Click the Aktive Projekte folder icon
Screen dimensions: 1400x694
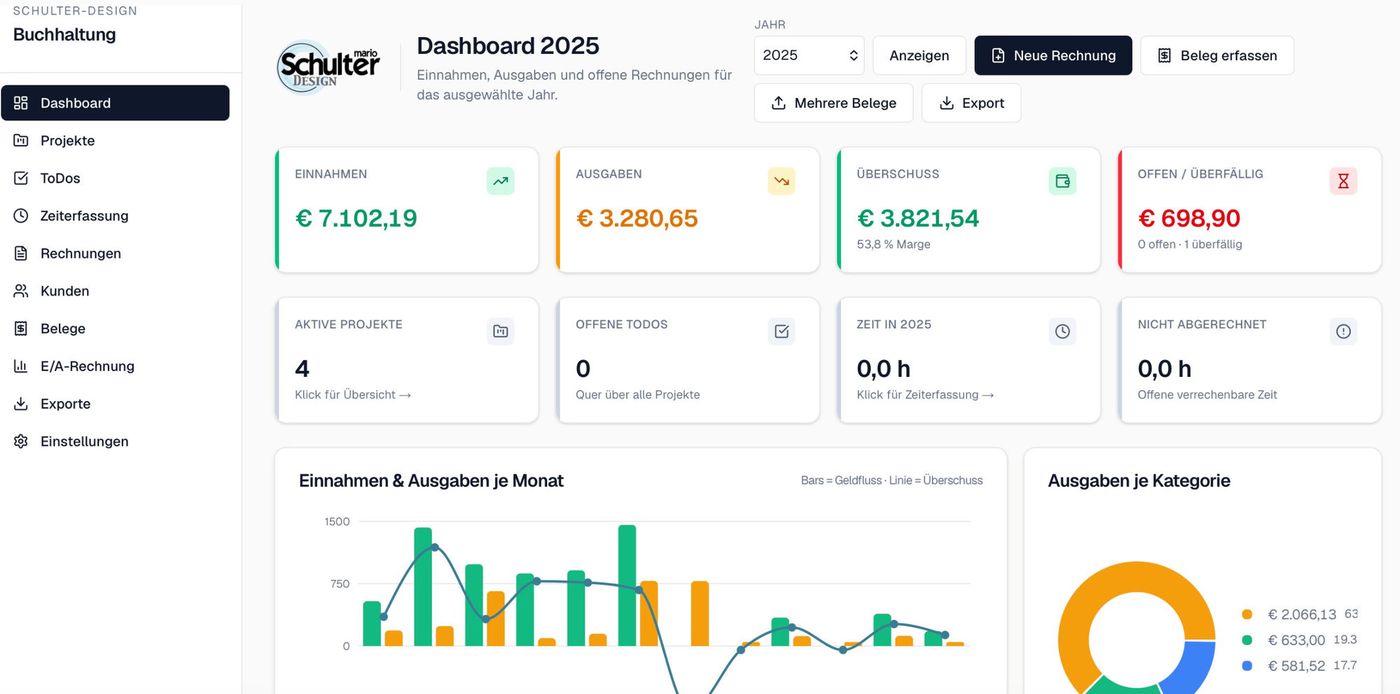point(501,331)
